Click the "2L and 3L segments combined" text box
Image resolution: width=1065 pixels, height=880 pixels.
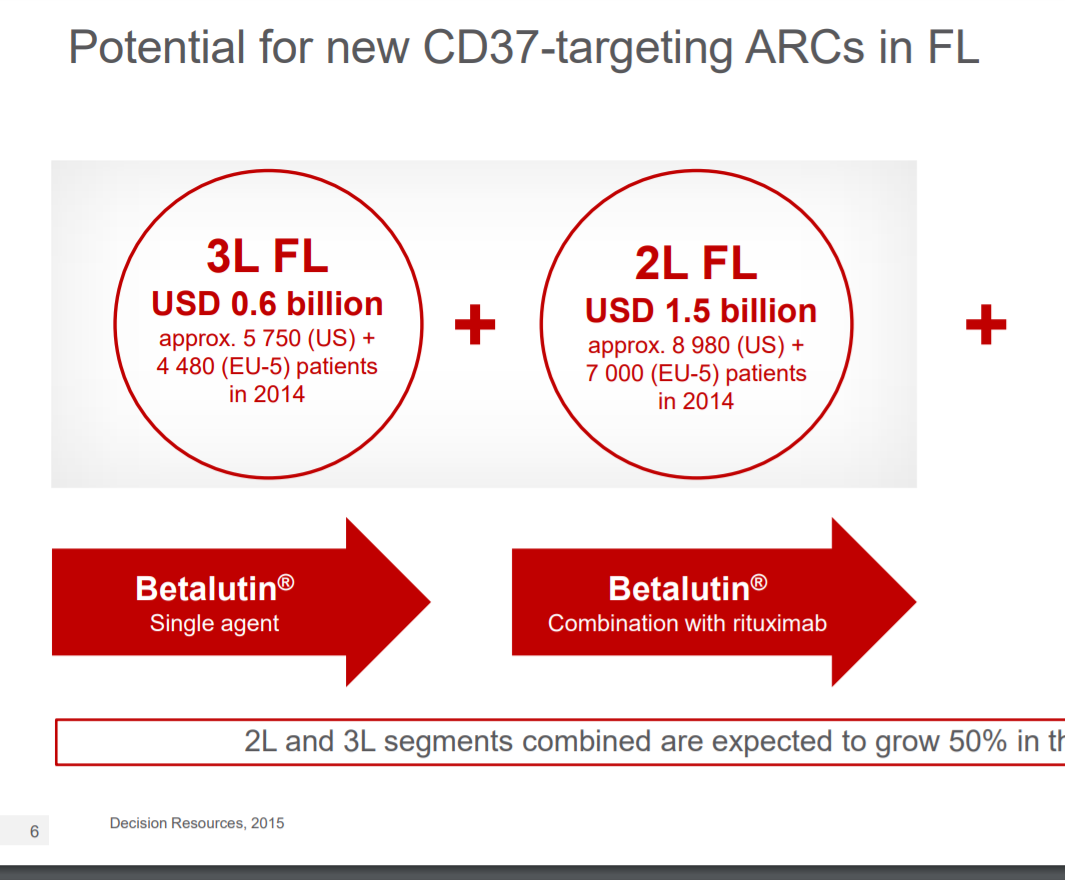point(560,742)
